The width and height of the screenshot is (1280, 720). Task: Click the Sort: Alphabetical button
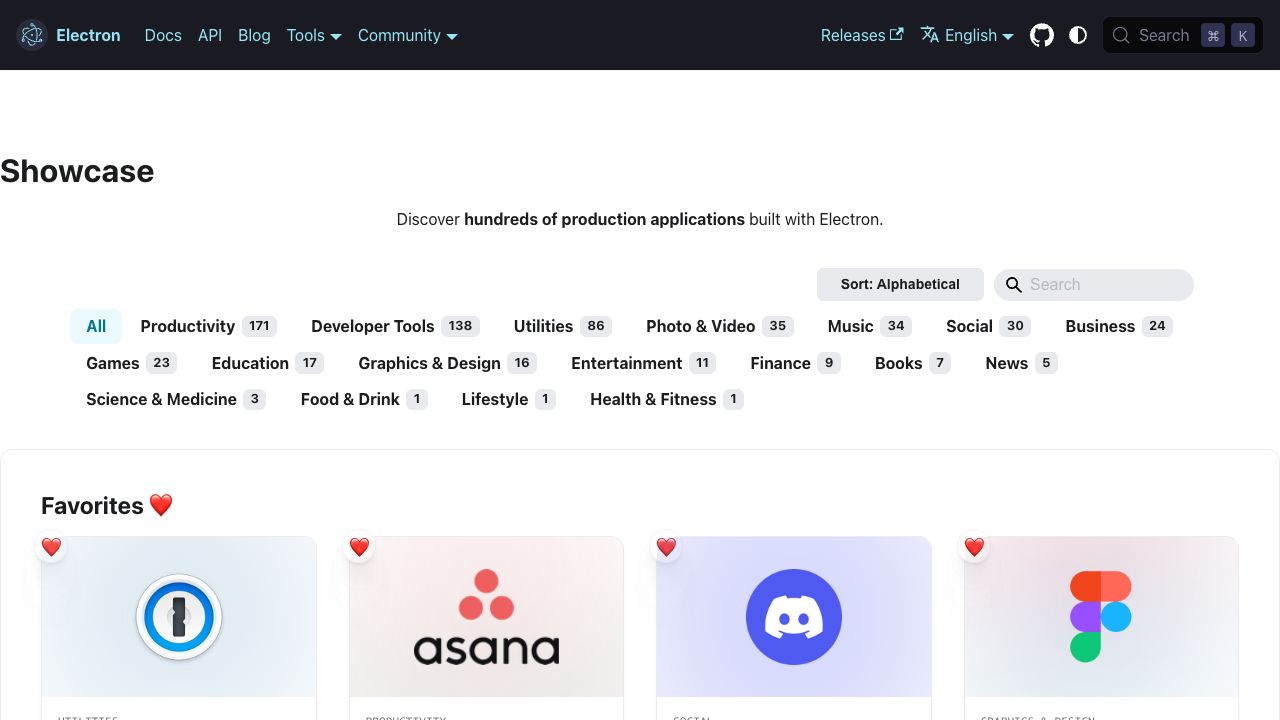tap(900, 284)
